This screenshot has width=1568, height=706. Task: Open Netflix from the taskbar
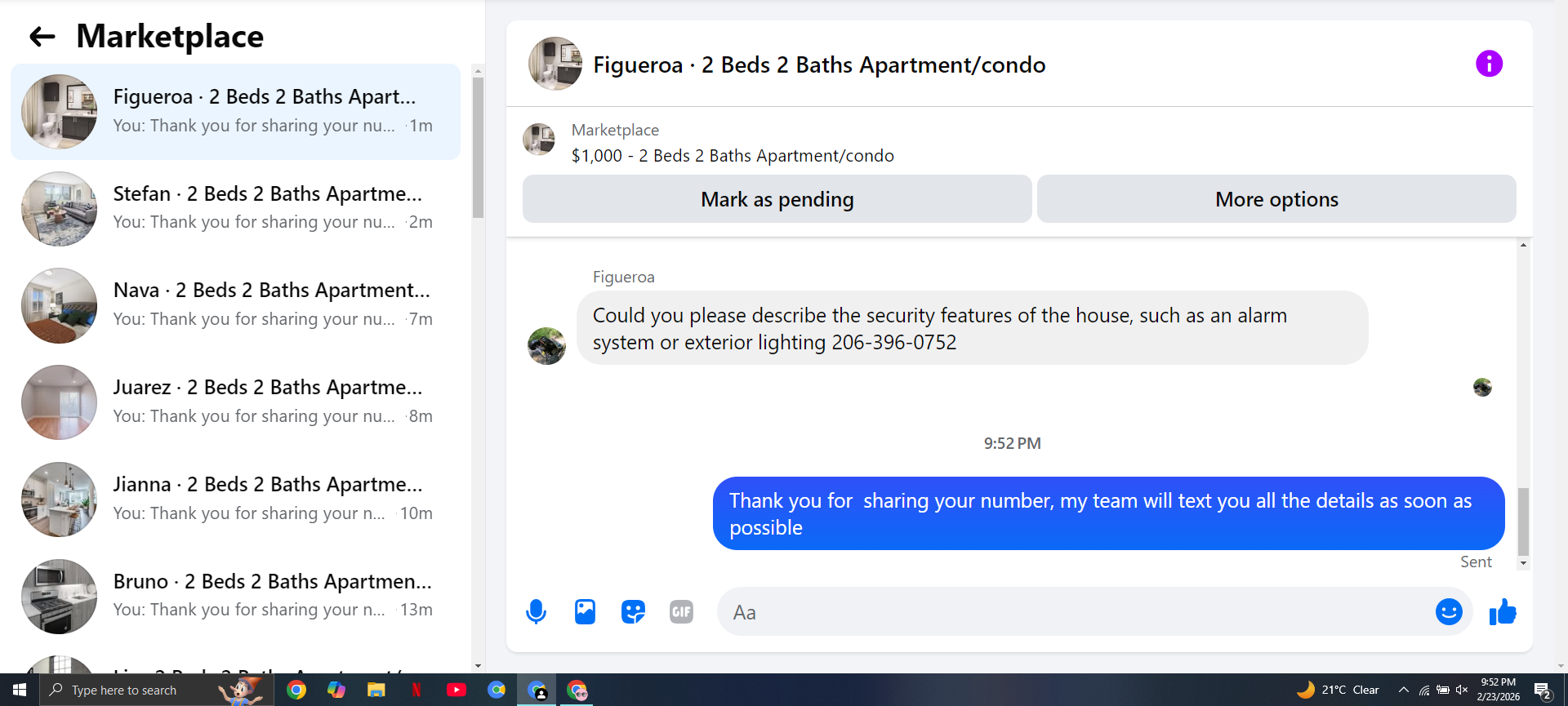coord(416,690)
